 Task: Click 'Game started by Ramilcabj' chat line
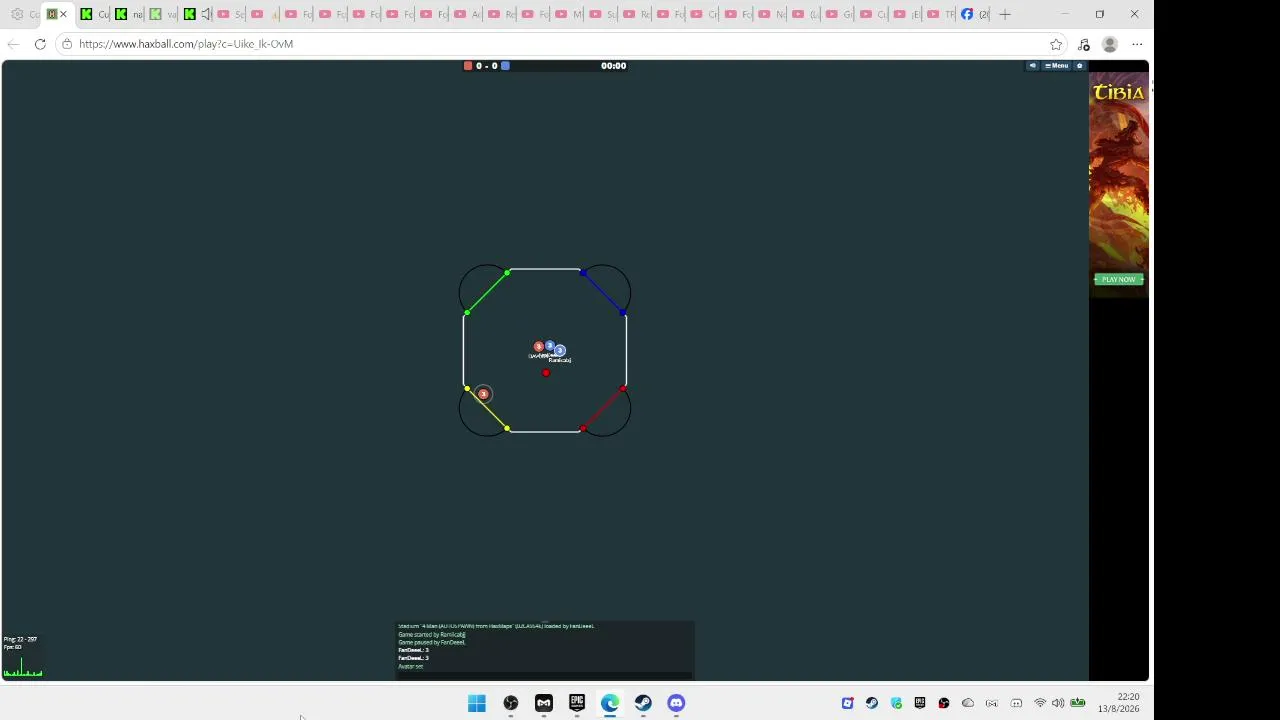(432, 634)
